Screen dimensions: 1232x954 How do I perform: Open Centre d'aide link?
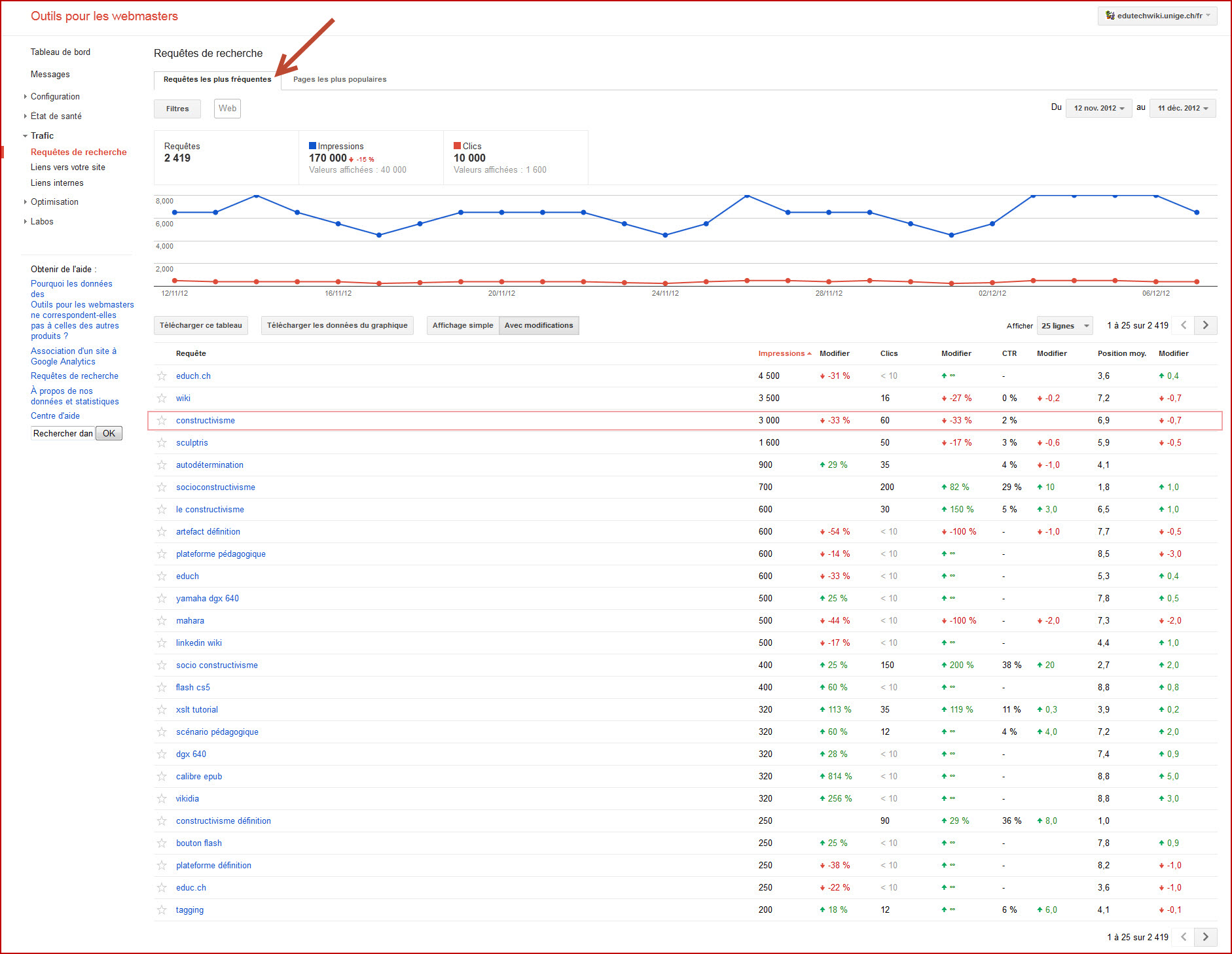click(x=55, y=415)
